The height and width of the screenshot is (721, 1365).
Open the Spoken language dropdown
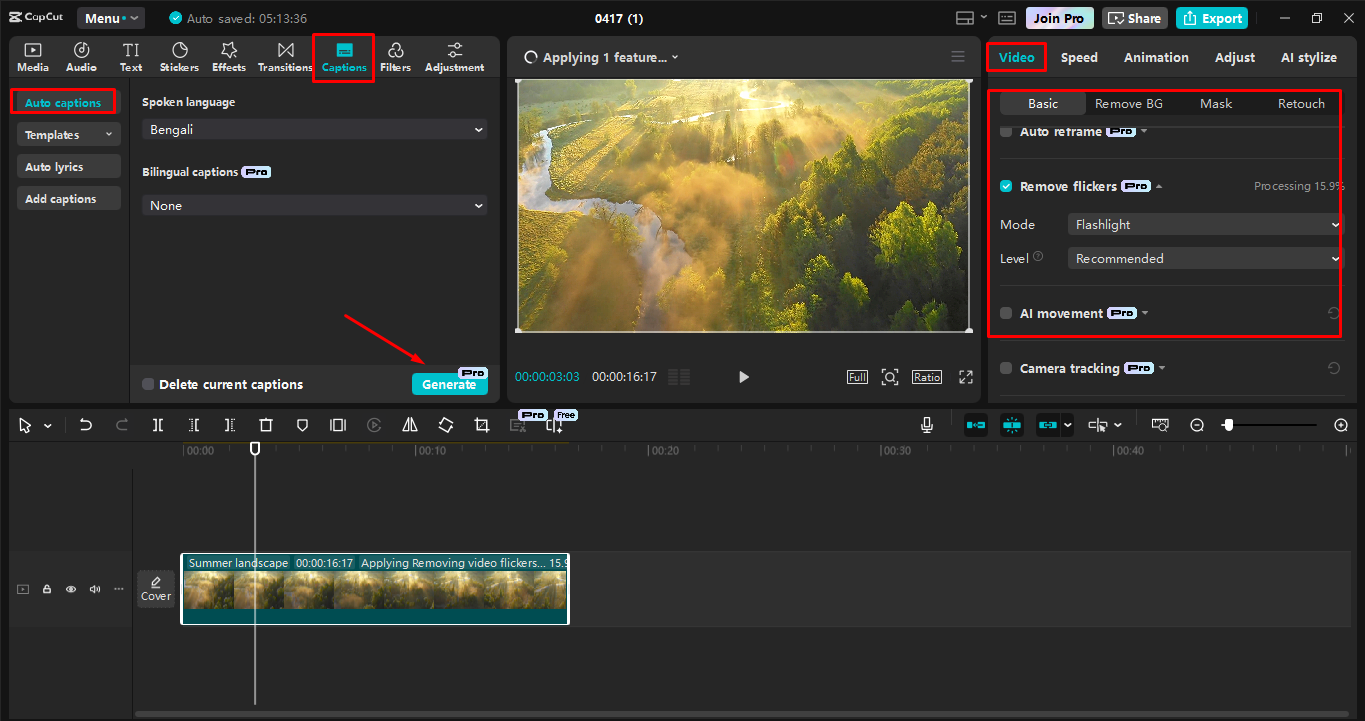[314, 129]
